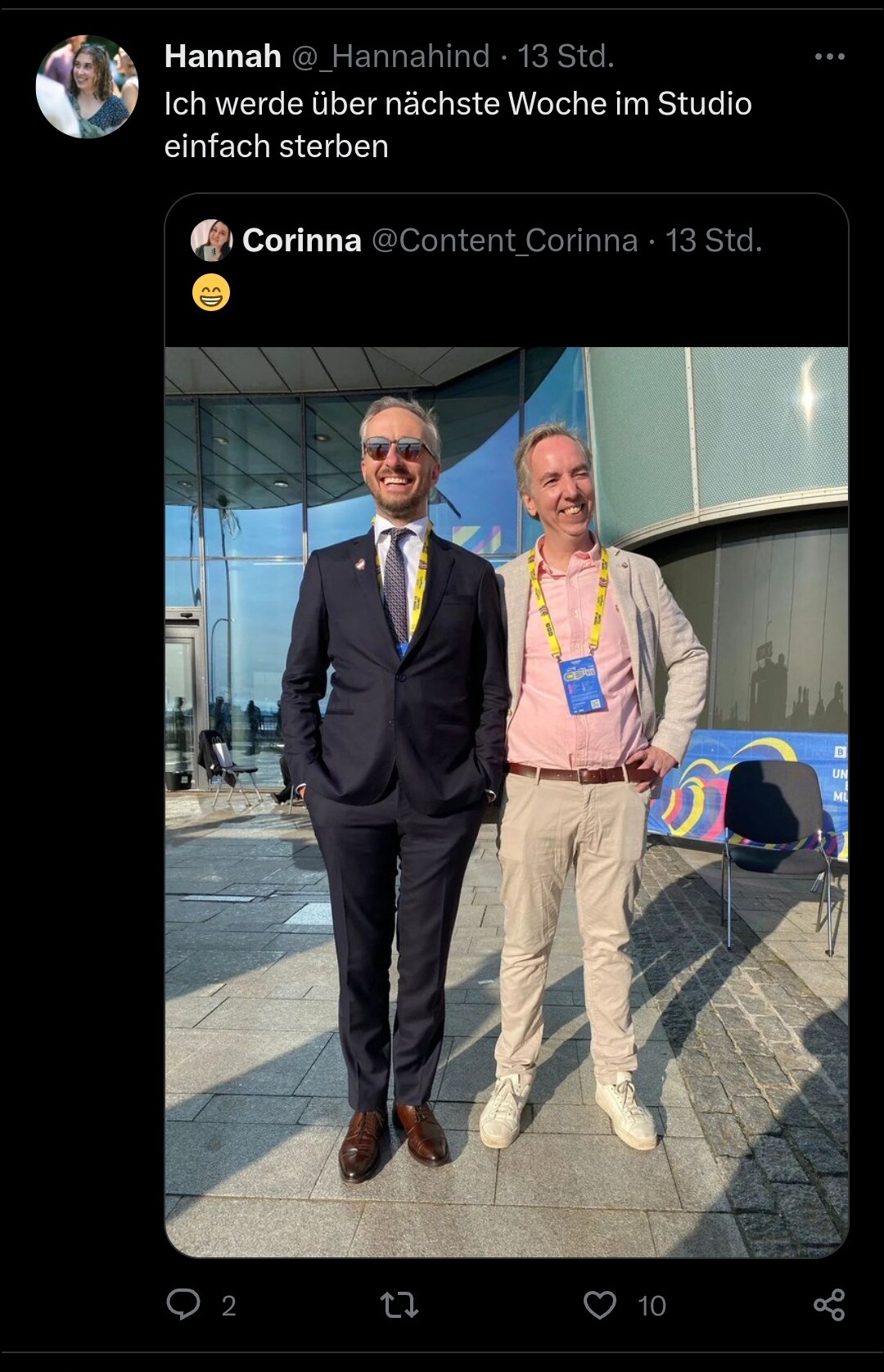Screen dimensions: 884x1372
Task: Click the second text line "einfach sterben"
Action: (276, 147)
